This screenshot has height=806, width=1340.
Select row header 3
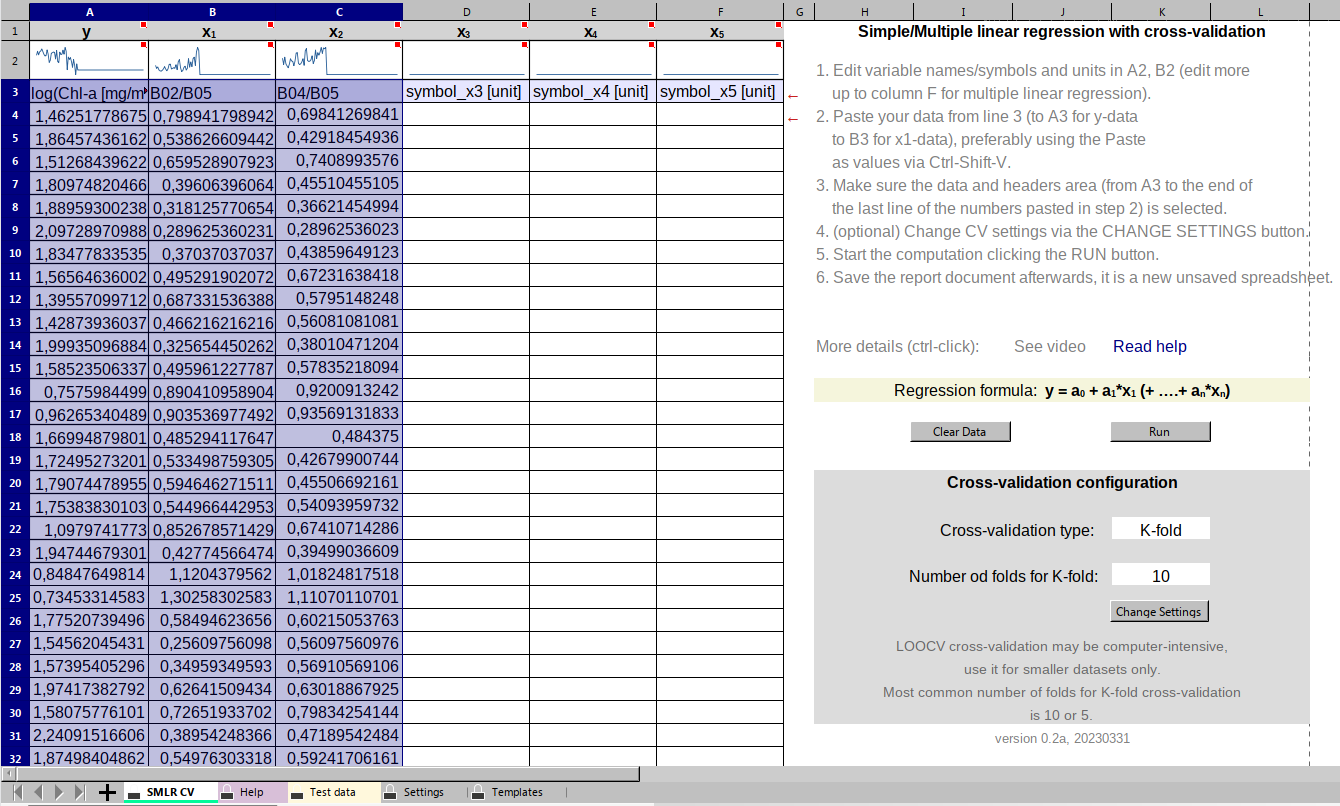click(15, 92)
